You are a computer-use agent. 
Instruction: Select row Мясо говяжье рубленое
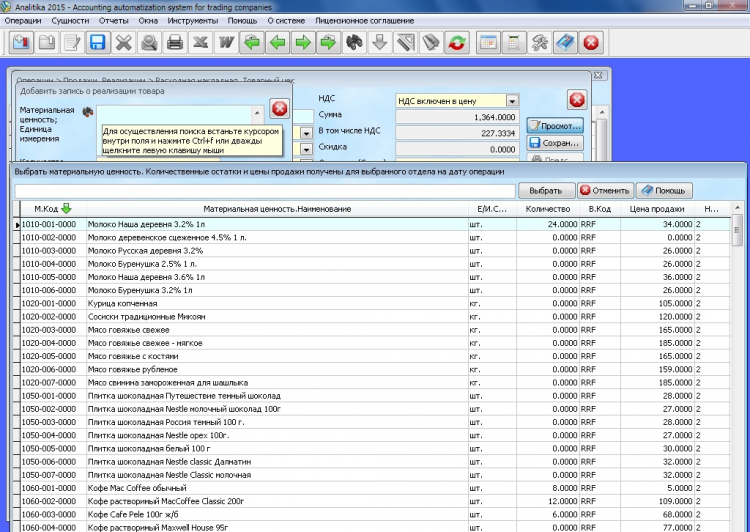point(375,369)
